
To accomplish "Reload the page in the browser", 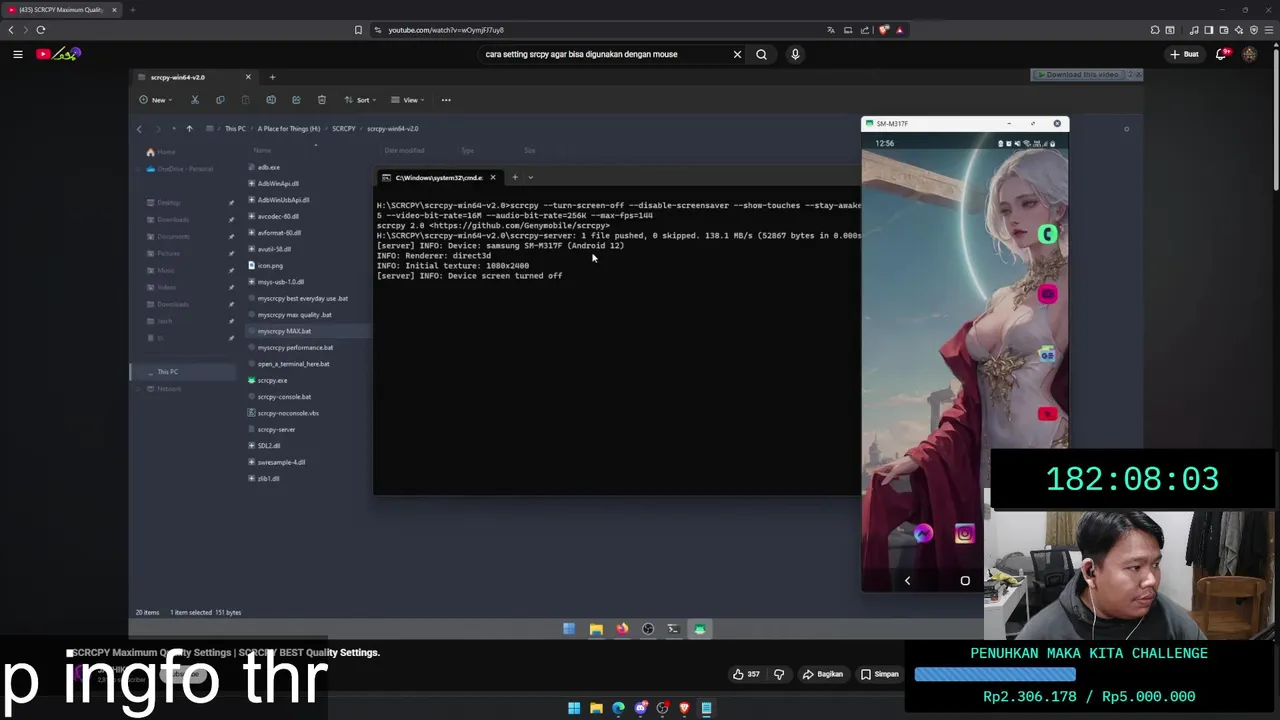I will [41, 30].
